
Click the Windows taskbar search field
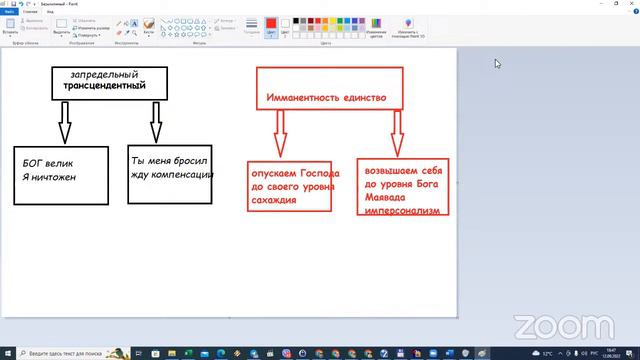73,353
